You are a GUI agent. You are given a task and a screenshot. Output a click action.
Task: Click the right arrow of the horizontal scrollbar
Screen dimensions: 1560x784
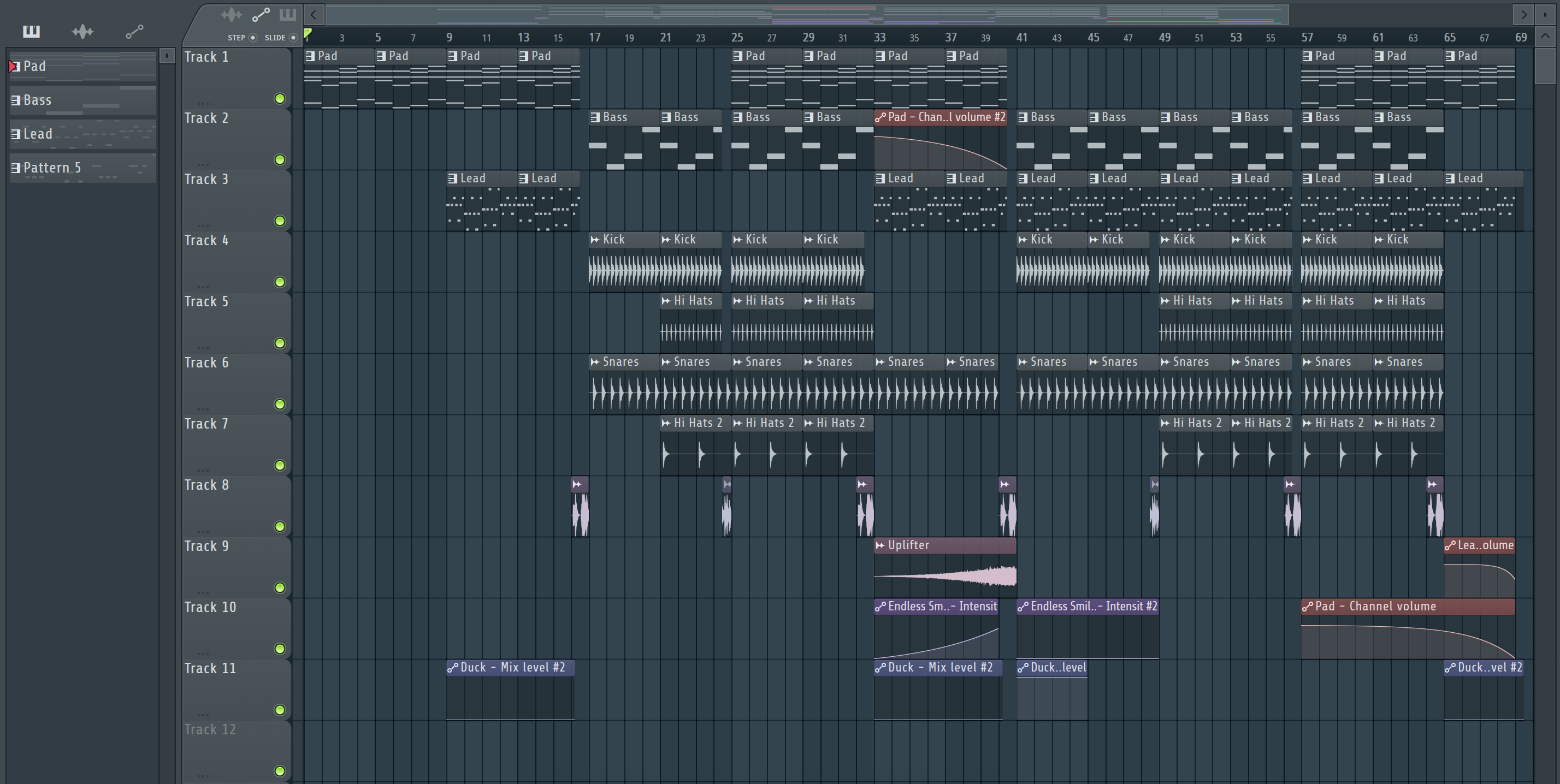(x=1523, y=14)
